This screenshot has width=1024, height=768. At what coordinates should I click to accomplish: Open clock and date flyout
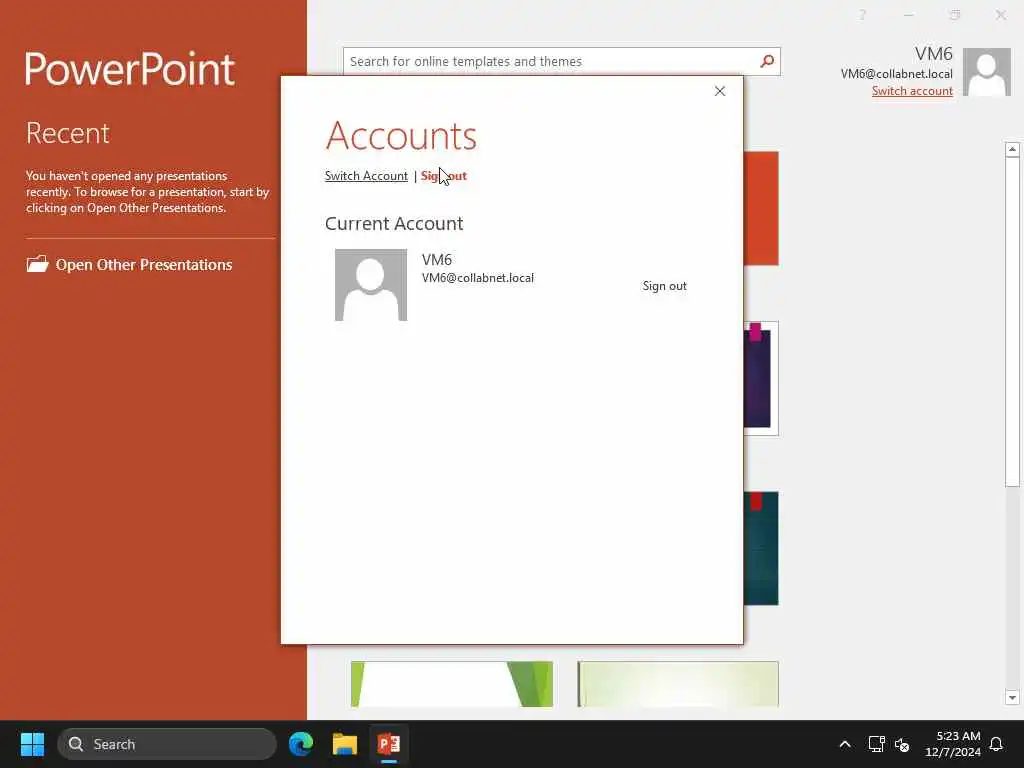coord(953,744)
